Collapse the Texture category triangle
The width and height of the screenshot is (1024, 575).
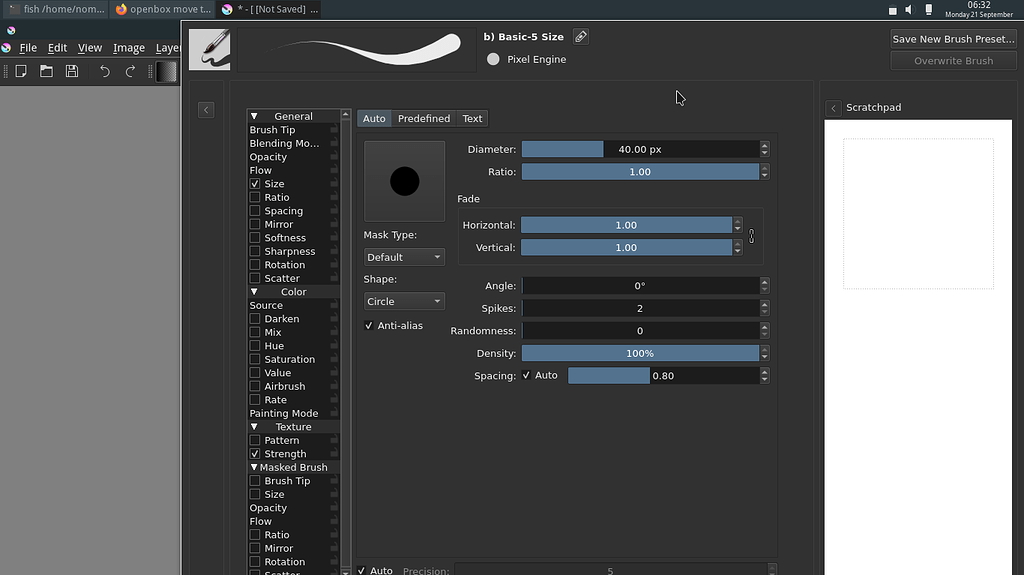pyautogui.click(x=254, y=427)
